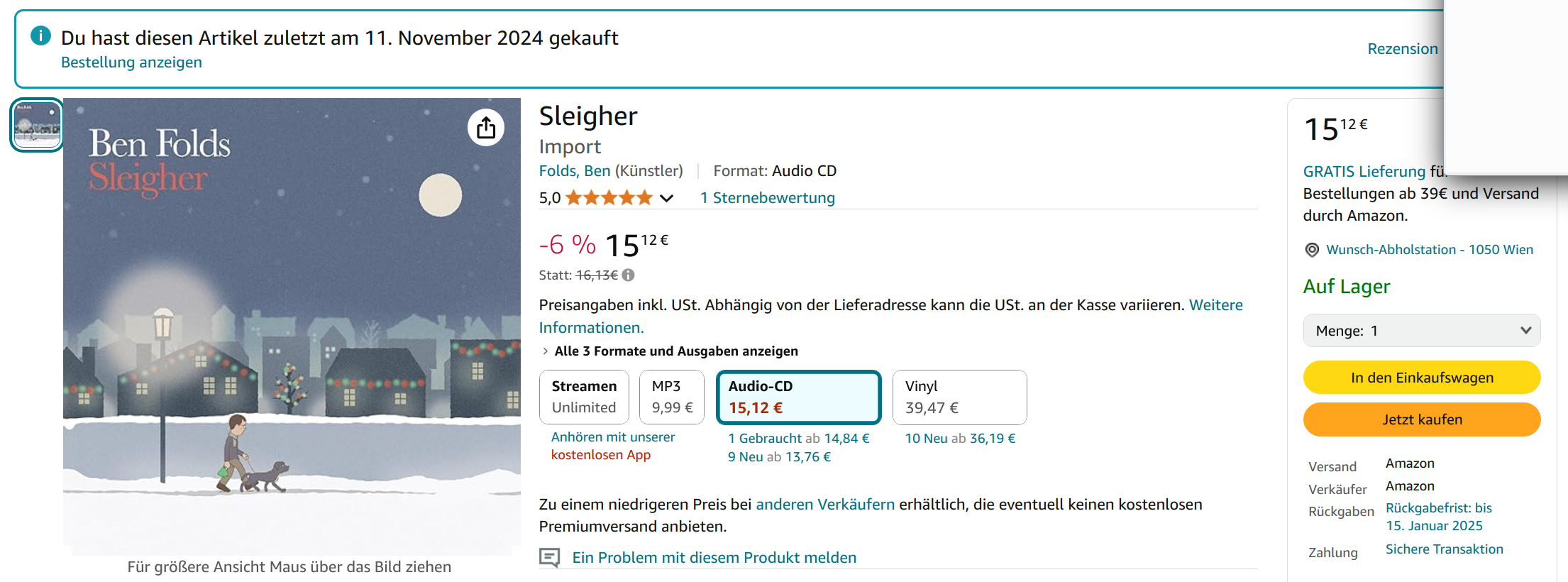Expand Alle 3 Formate und Ausgaben anzeigen
1568x582 pixels.
pos(675,351)
